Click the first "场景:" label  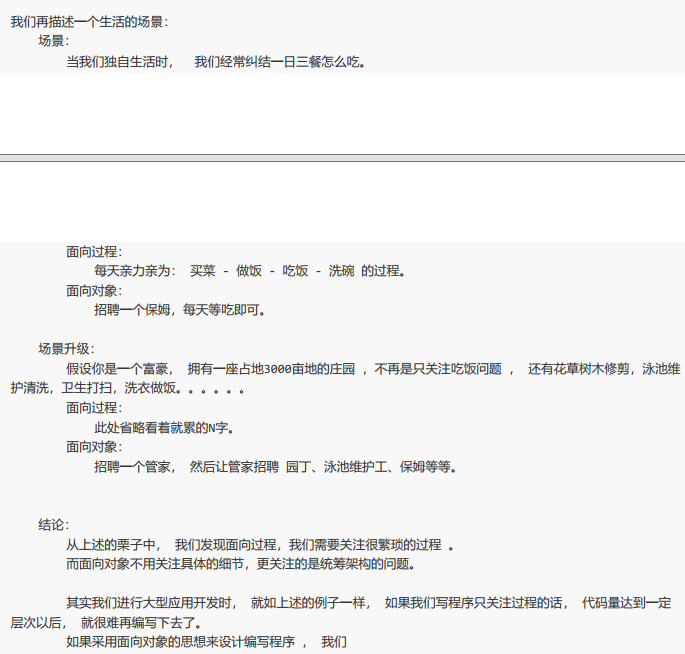point(54,41)
